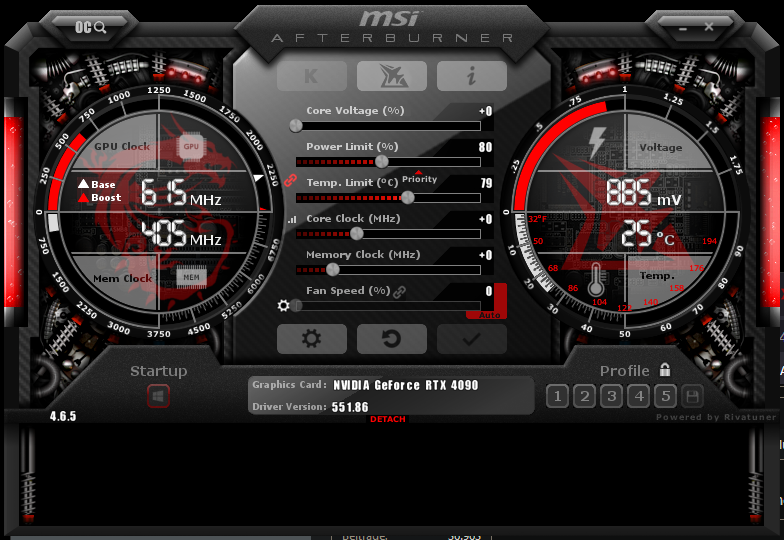
Task: Load profile slot 1
Action: click(558, 396)
